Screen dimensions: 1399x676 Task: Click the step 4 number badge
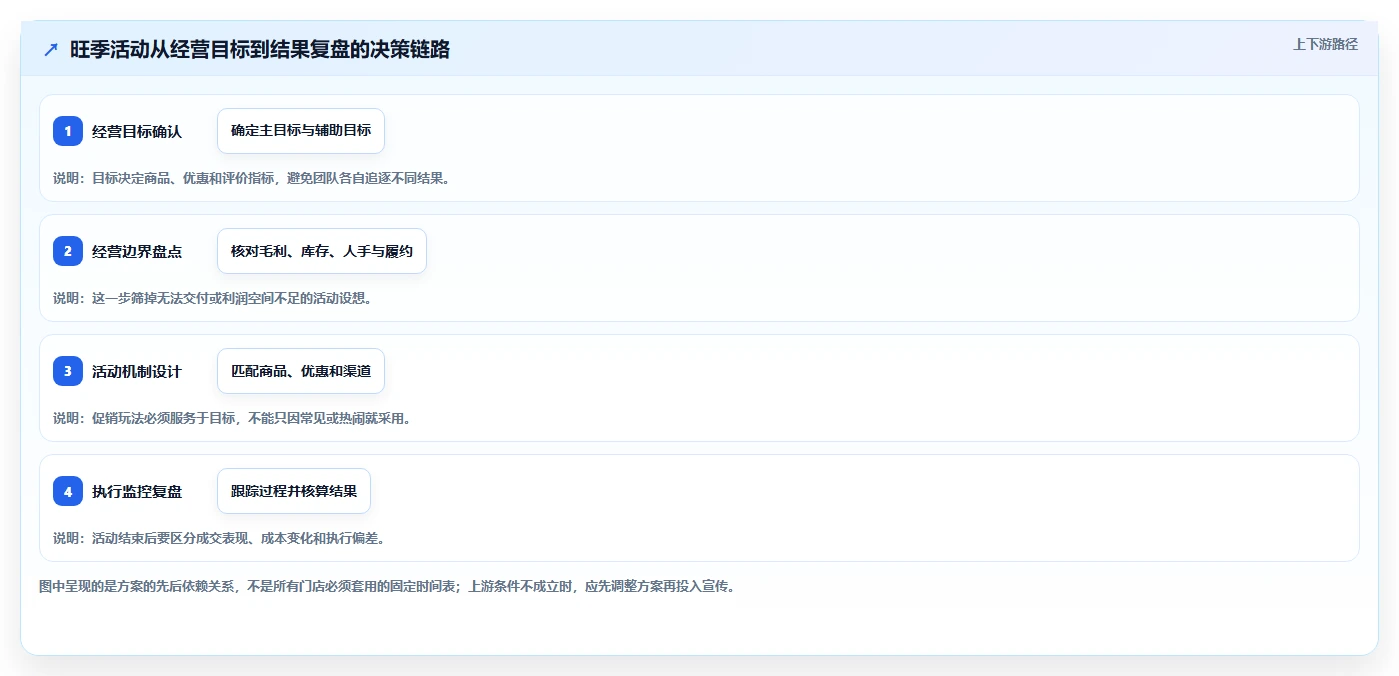pos(68,491)
